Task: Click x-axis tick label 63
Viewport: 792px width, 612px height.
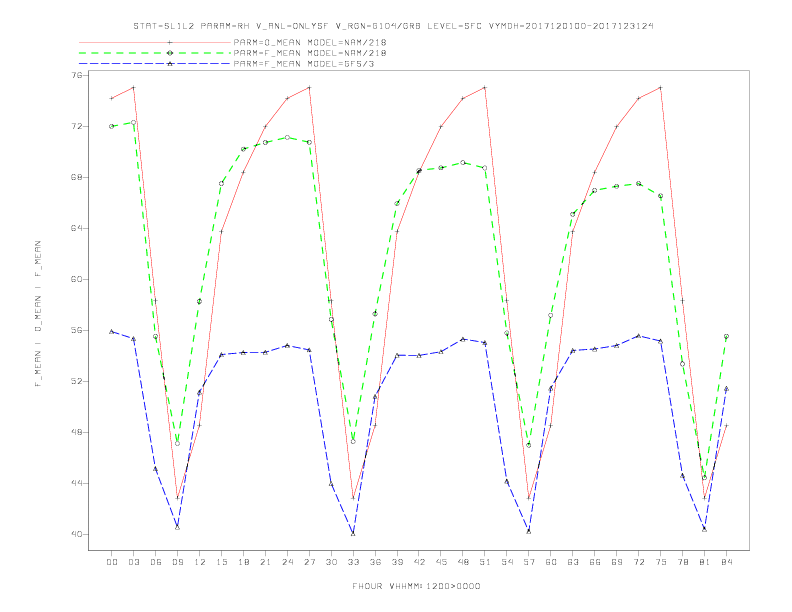Action: [x=573, y=562]
